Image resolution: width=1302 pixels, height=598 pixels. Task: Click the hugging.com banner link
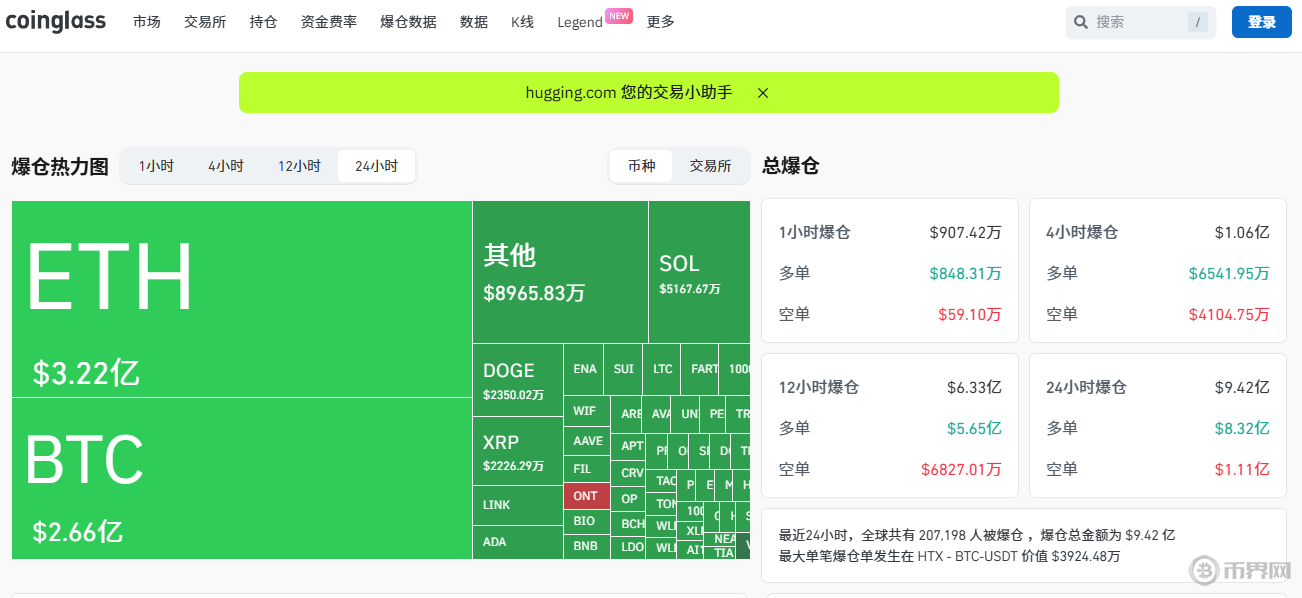click(629, 93)
